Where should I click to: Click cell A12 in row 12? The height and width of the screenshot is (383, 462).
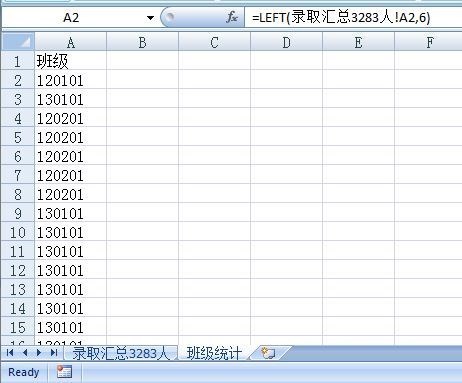pos(70,270)
